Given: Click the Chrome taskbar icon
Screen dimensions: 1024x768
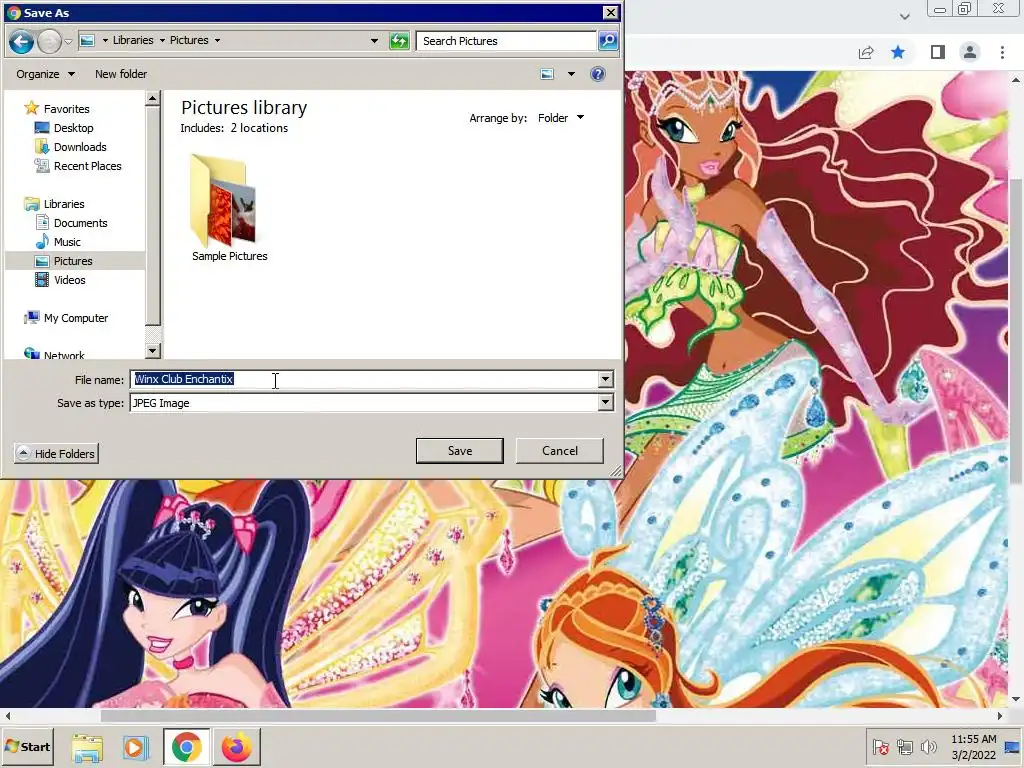Looking at the screenshot, I should [186, 747].
